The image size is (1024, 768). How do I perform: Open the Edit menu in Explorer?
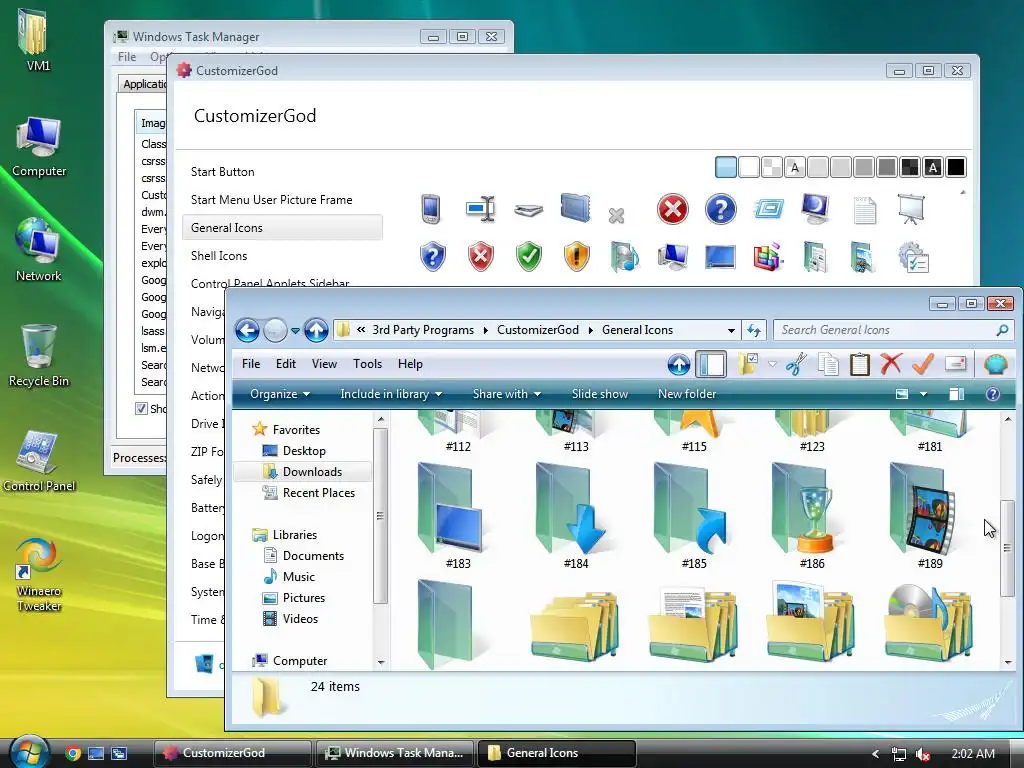click(x=285, y=364)
